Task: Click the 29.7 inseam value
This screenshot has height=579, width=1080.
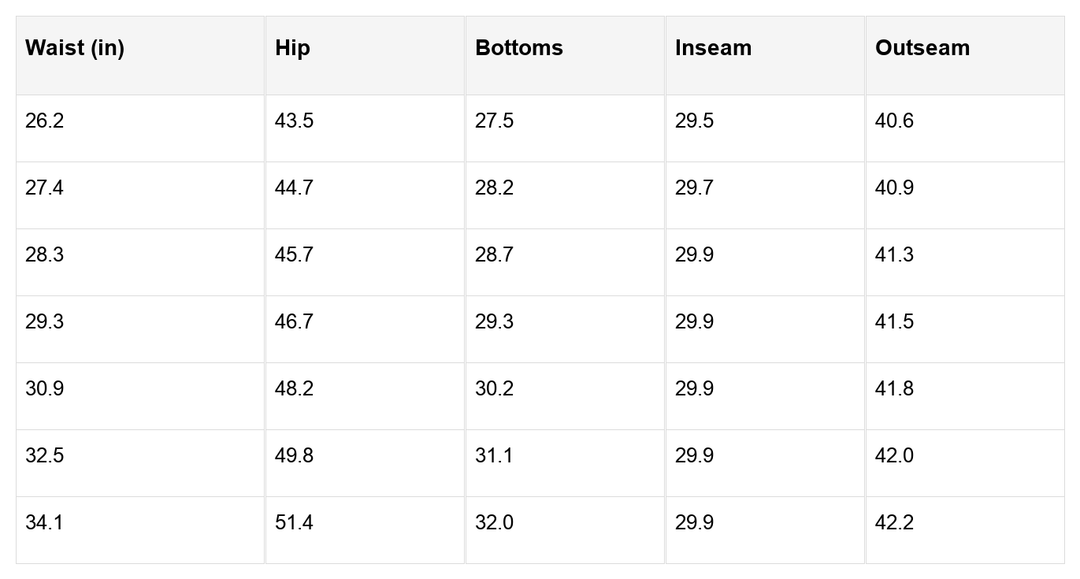Action: click(694, 188)
